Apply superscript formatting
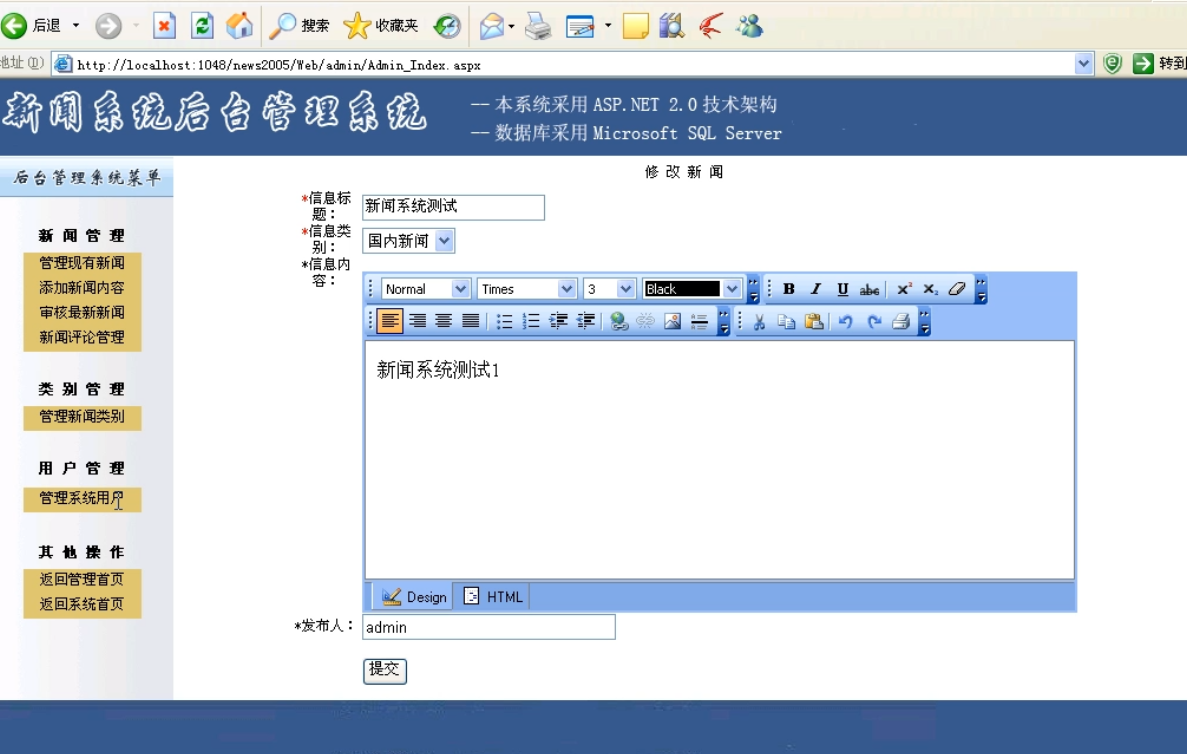The height and width of the screenshot is (754, 1187). pos(904,289)
